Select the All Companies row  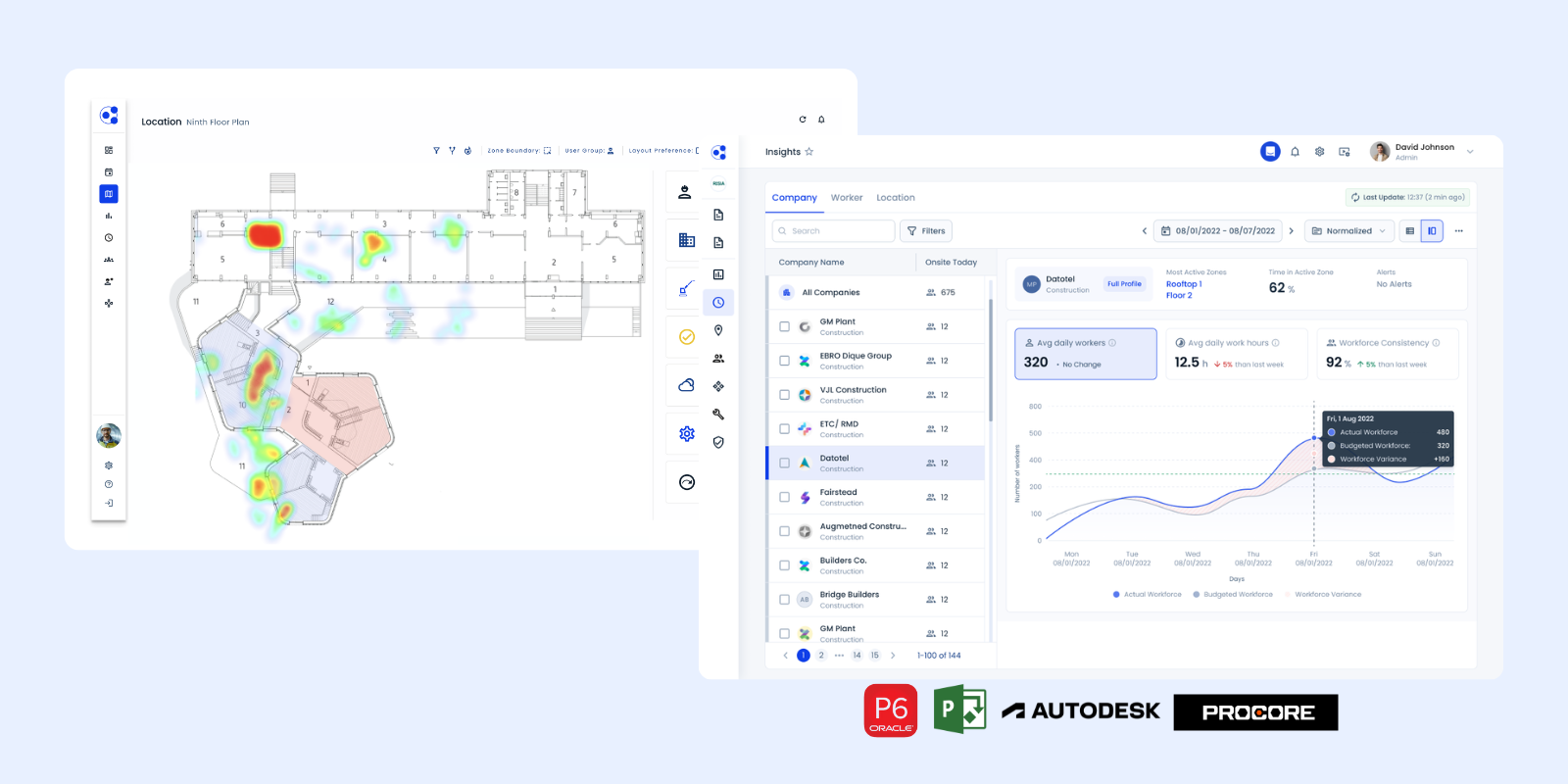[876, 292]
